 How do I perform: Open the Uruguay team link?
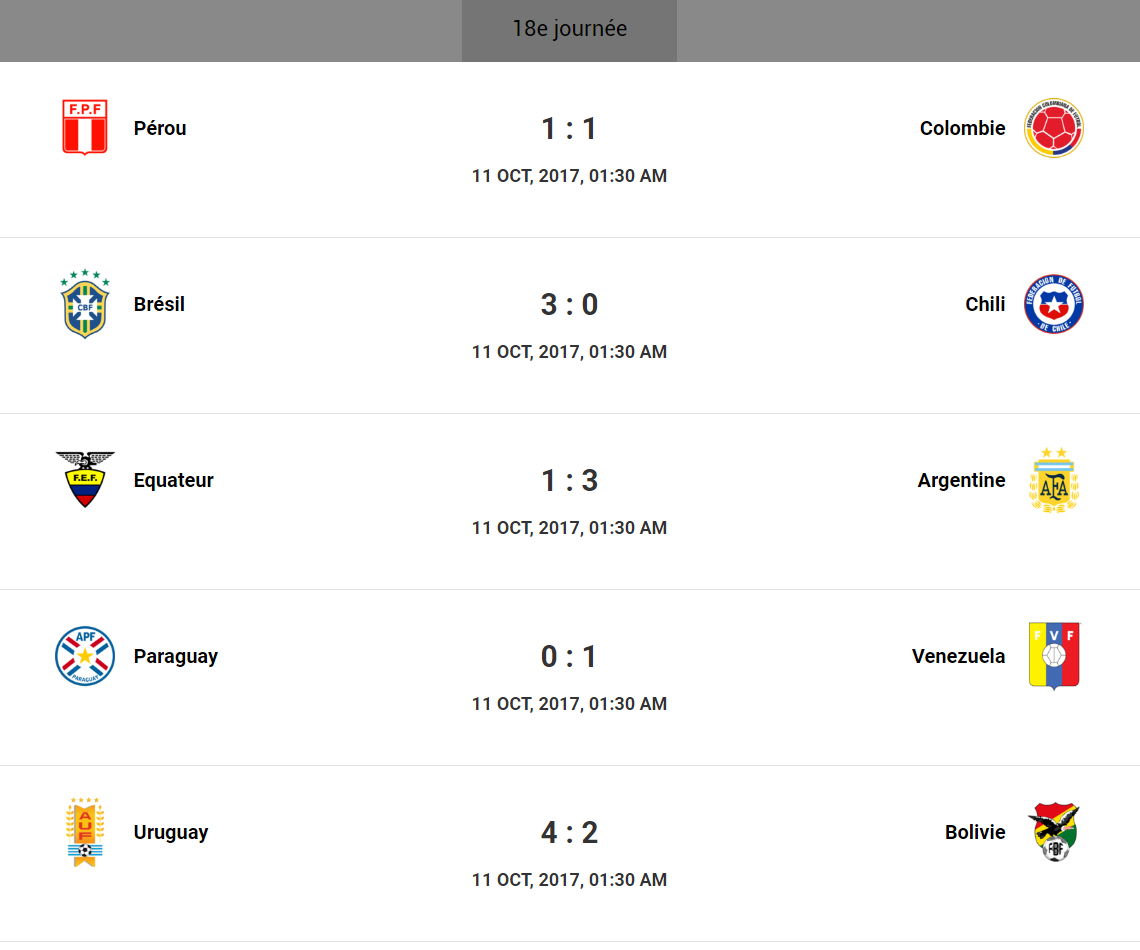point(171,832)
